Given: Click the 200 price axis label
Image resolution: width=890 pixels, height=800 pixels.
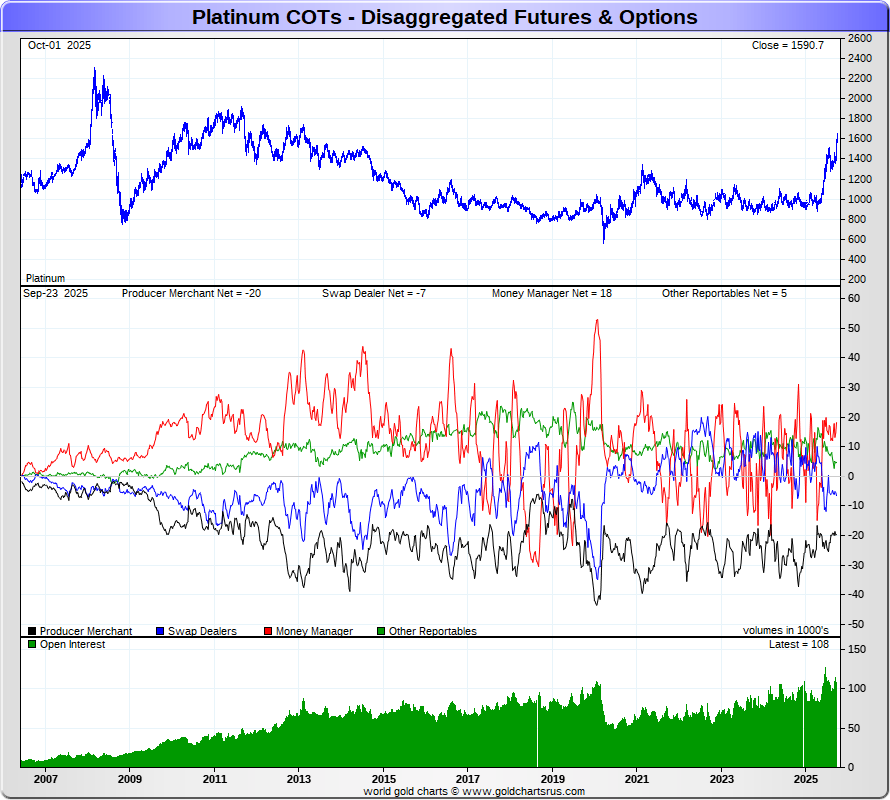Looking at the screenshot, I should pos(857,279).
